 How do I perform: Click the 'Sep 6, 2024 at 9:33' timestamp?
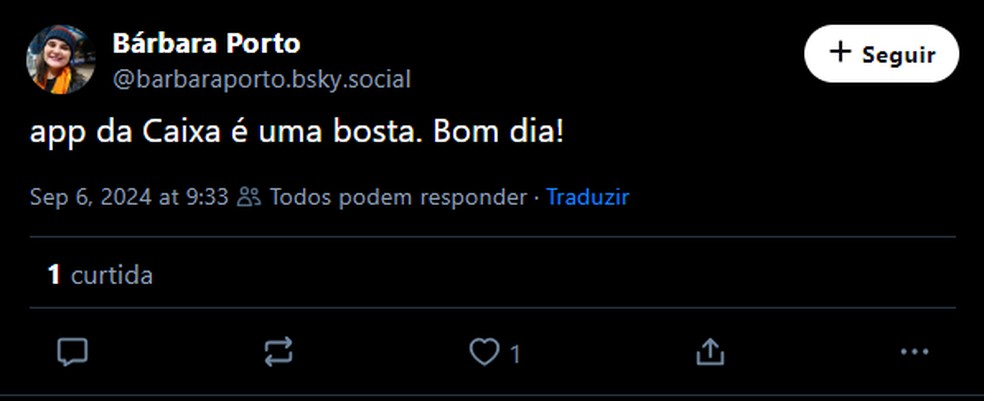click(x=129, y=197)
